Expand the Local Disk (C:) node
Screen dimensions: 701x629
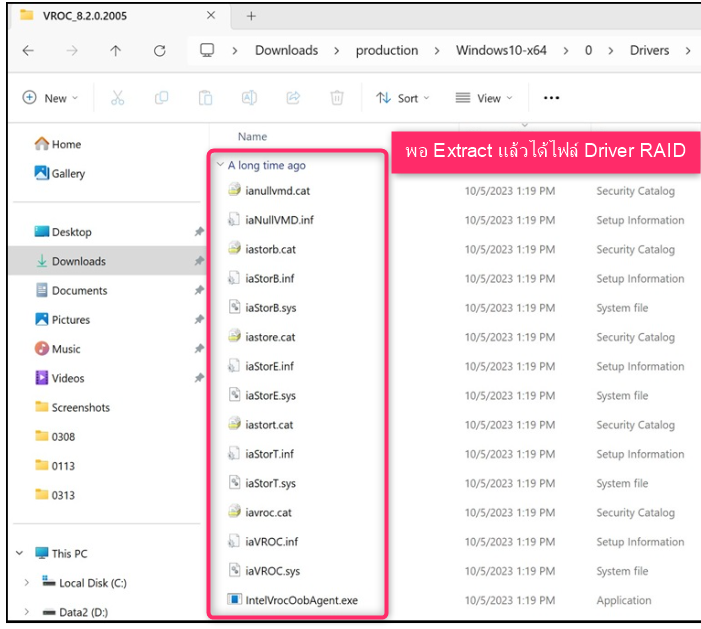click(x=26, y=583)
